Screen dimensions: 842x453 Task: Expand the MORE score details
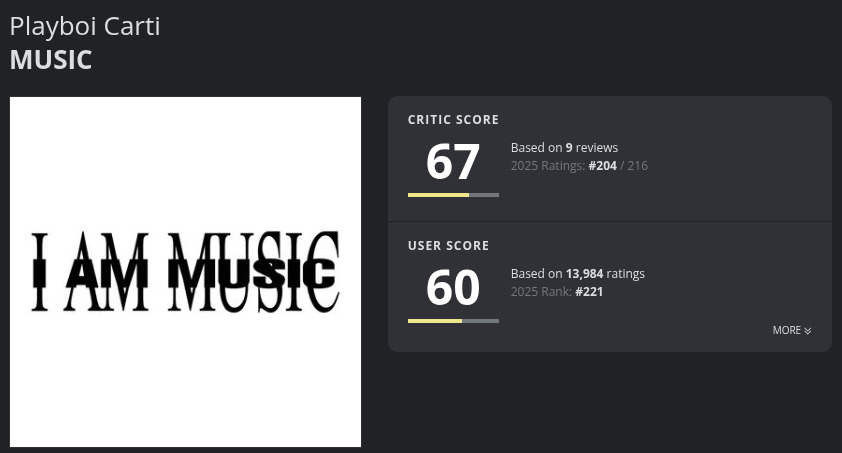click(792, 330)
